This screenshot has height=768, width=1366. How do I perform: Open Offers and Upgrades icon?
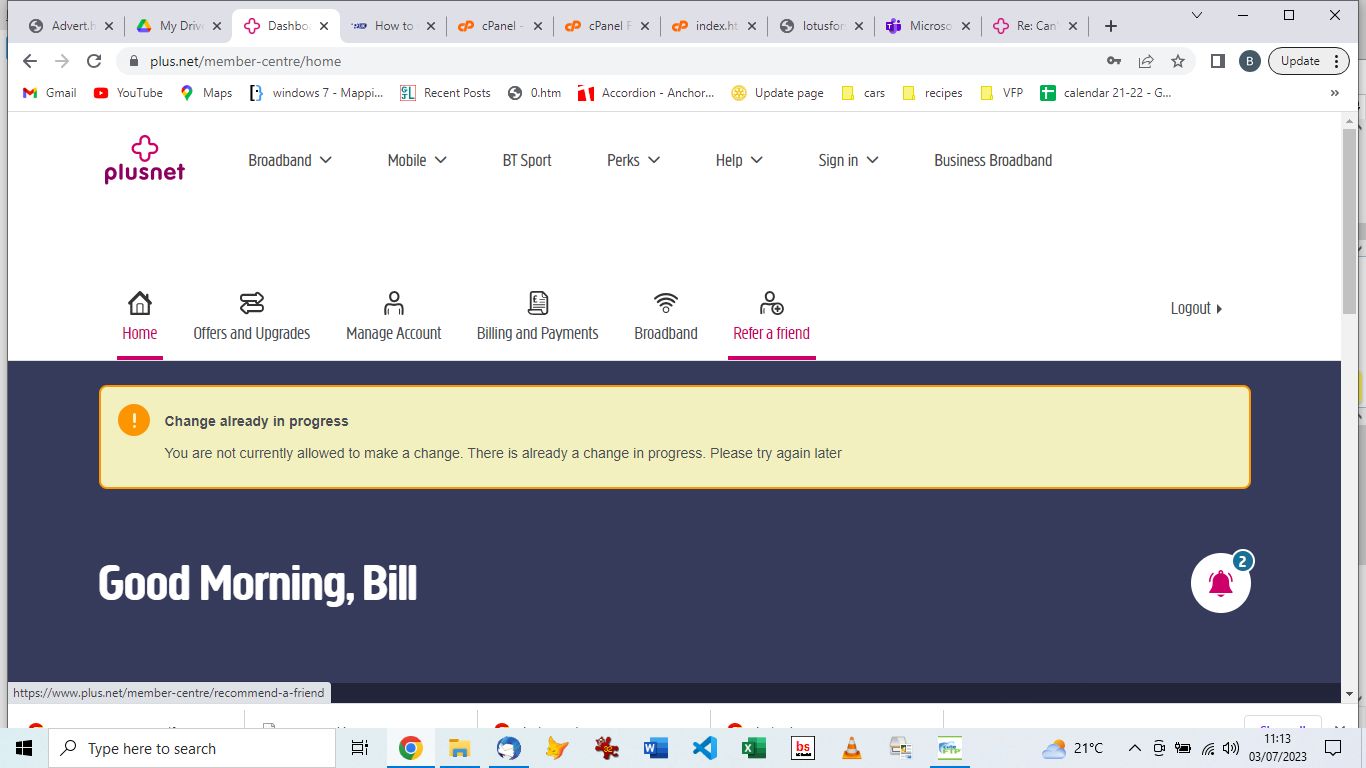coord(251,303)
